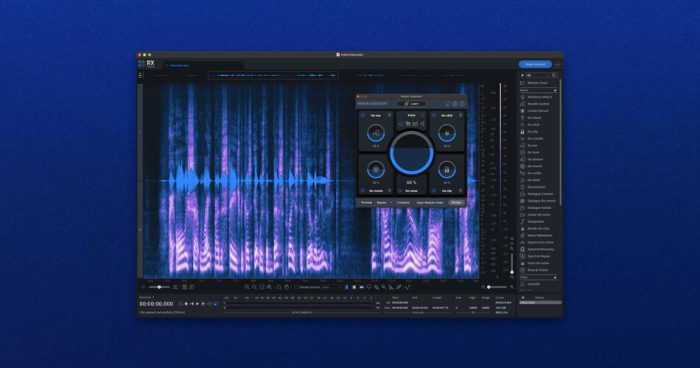Click Open Module Chain button

[429, 203]
